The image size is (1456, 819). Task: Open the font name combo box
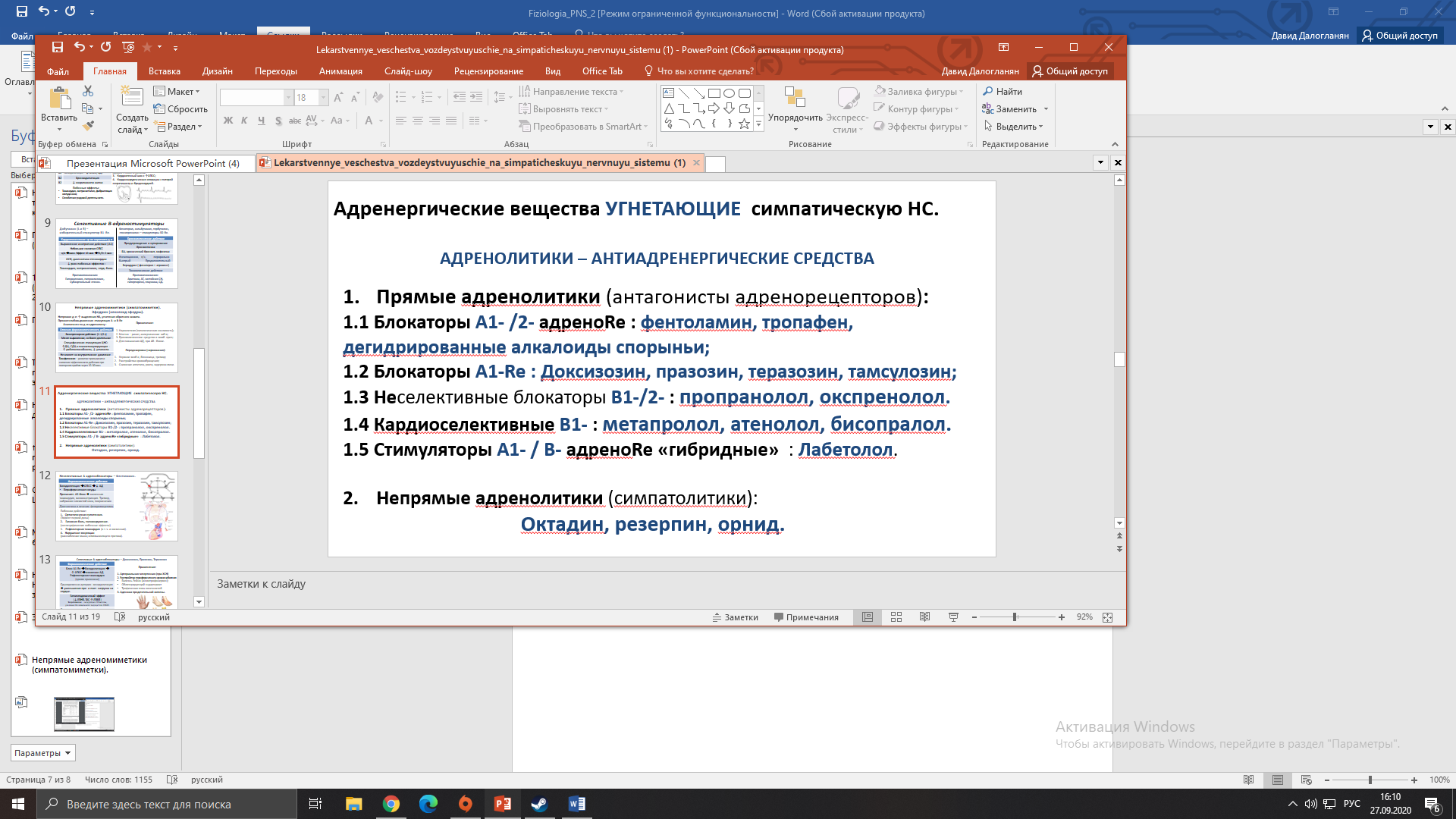coord(256,98)
